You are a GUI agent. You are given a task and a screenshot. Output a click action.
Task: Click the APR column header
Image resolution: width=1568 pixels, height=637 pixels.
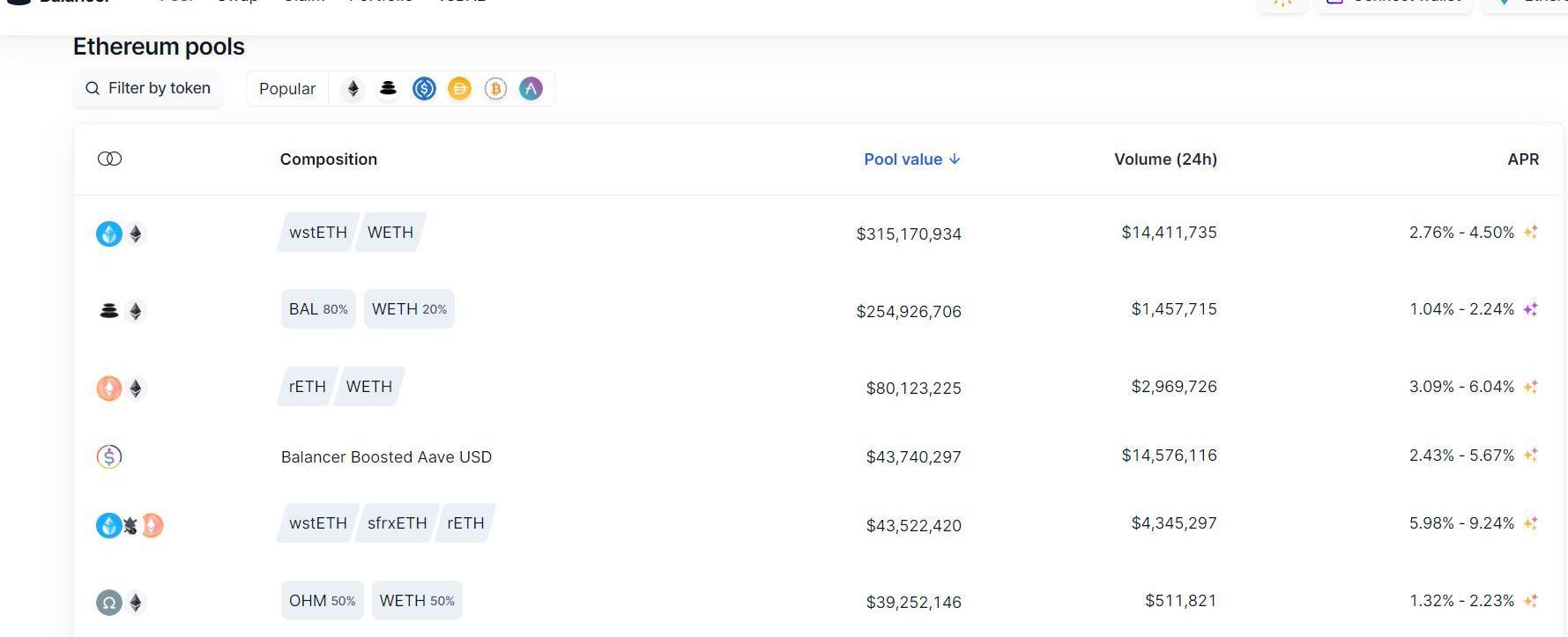coord(1523,159)
